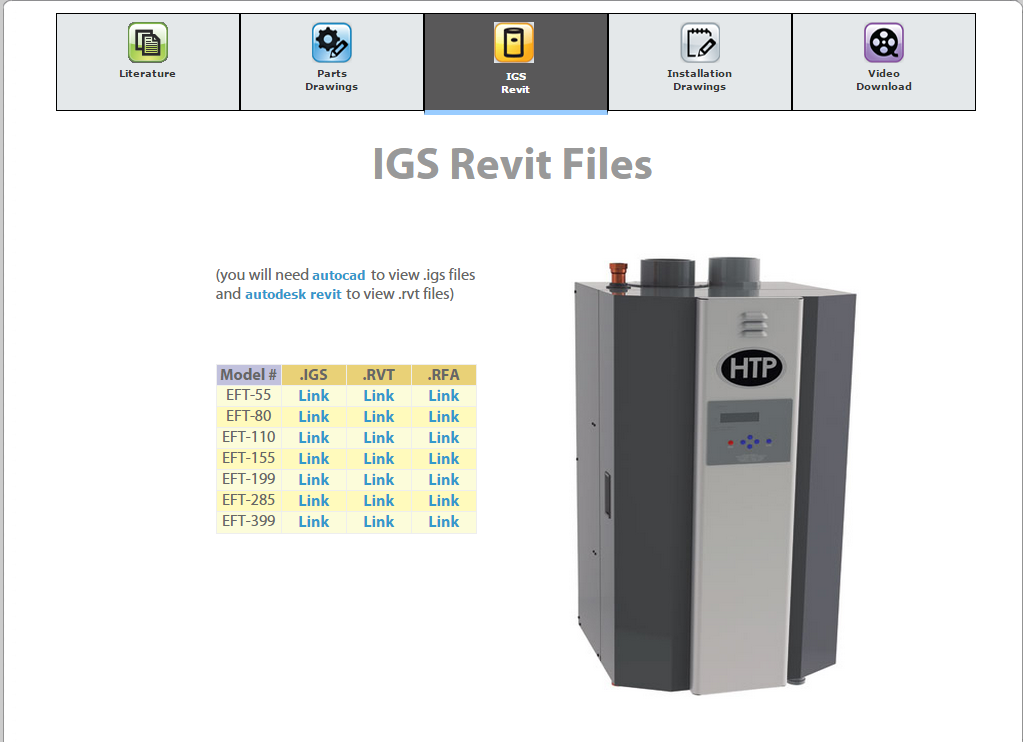1023x742 pixels.
Task: Open the EFT-199 .RVT Link
Action: 378,479
